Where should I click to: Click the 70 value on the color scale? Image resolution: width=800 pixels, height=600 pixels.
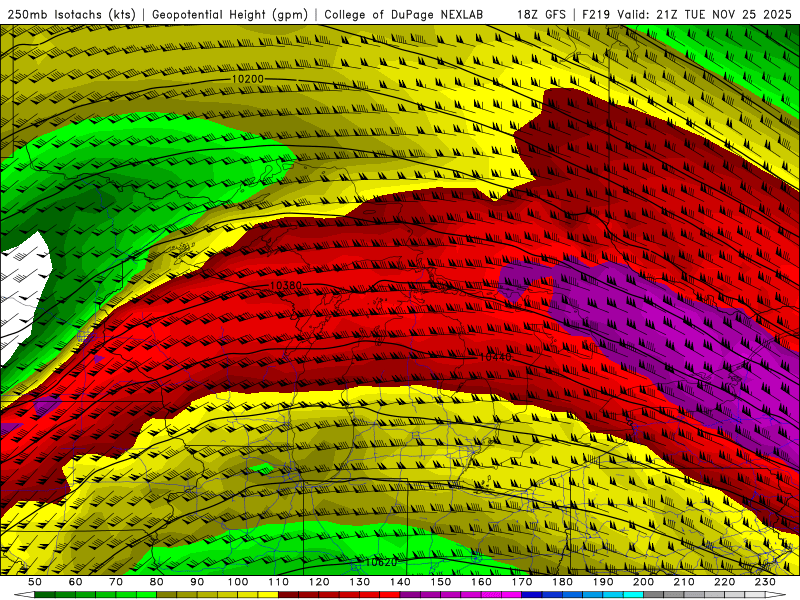tap(116, 582)
